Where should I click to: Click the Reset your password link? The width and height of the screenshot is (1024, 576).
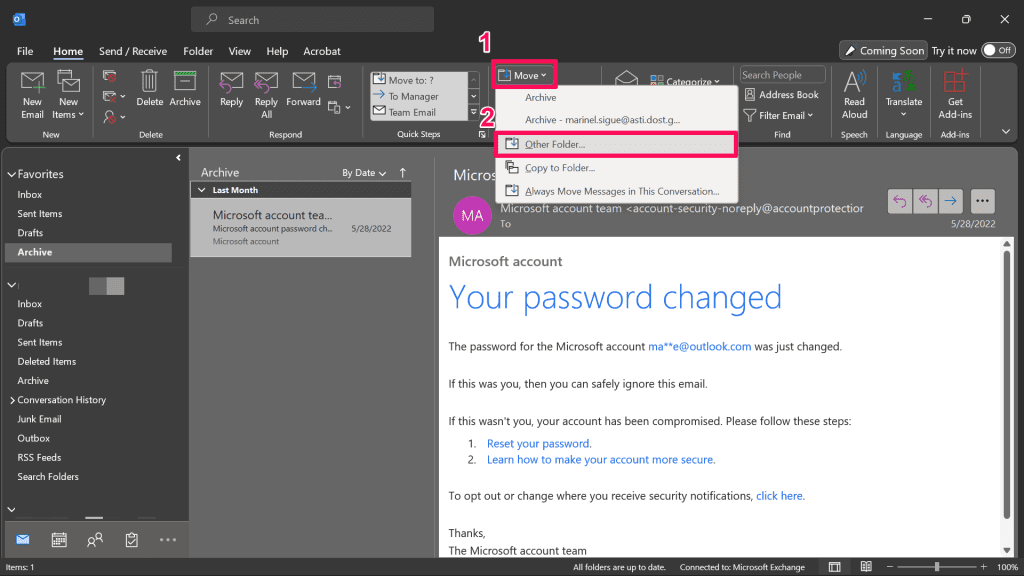tap(538, 443)
